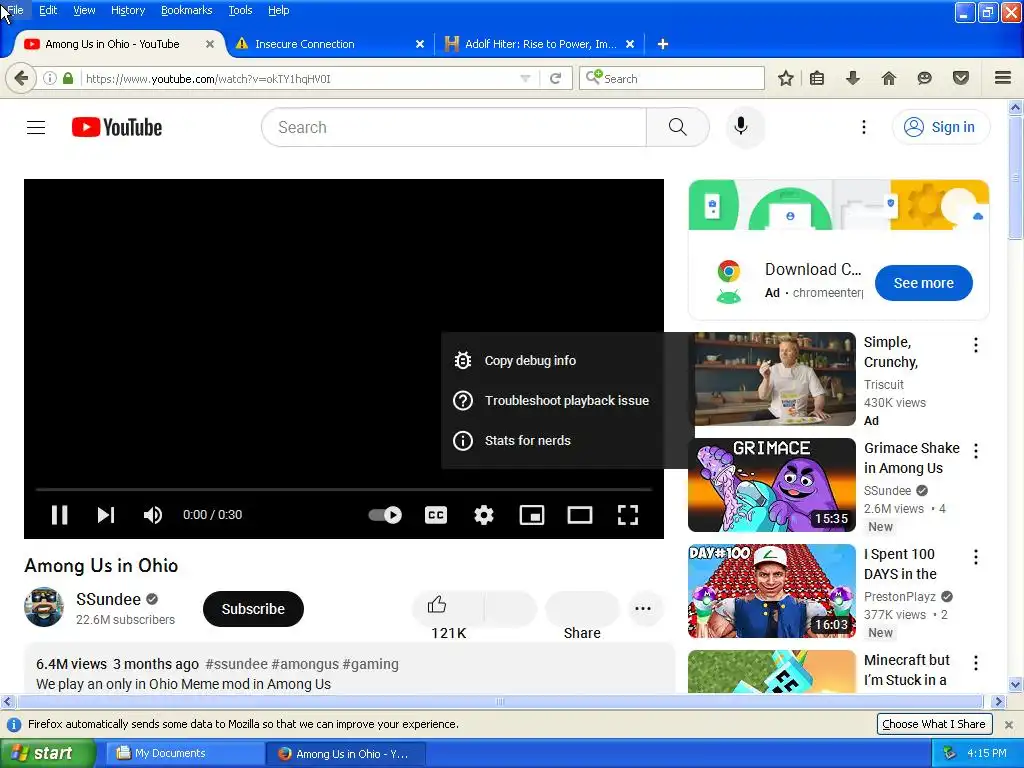The image size is (1024, 768).
Task: Go to Firefox home page icon
Action: [888, 78]
